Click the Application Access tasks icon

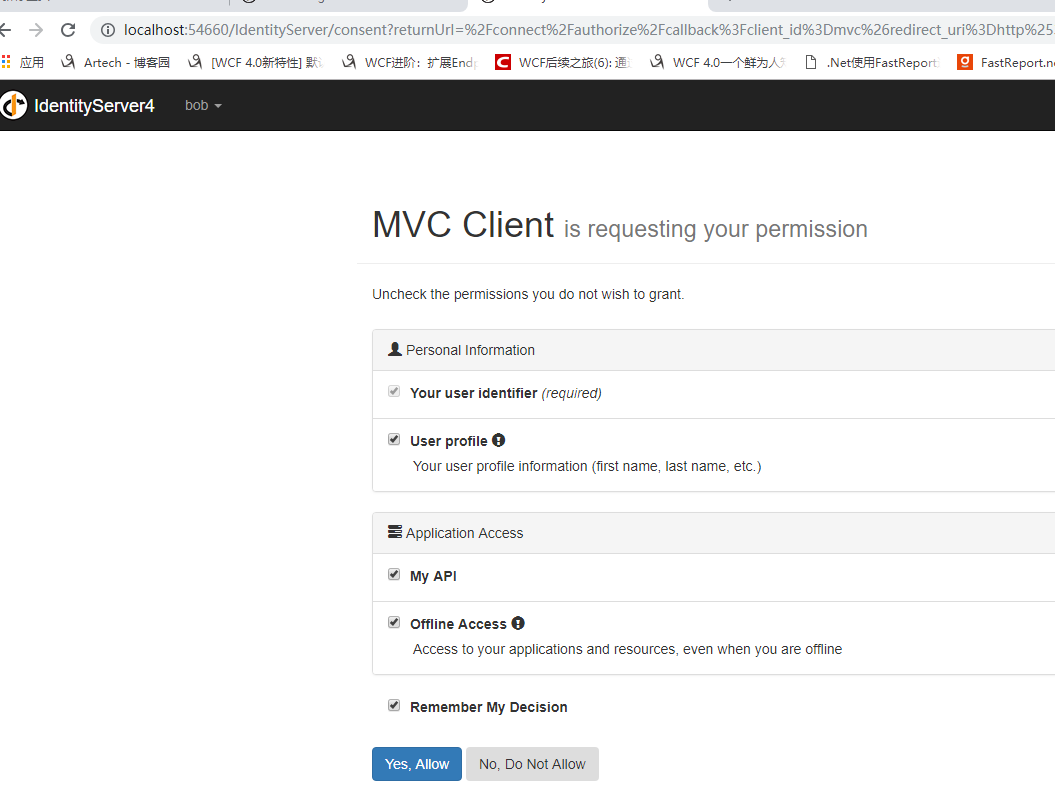point(395,532)
